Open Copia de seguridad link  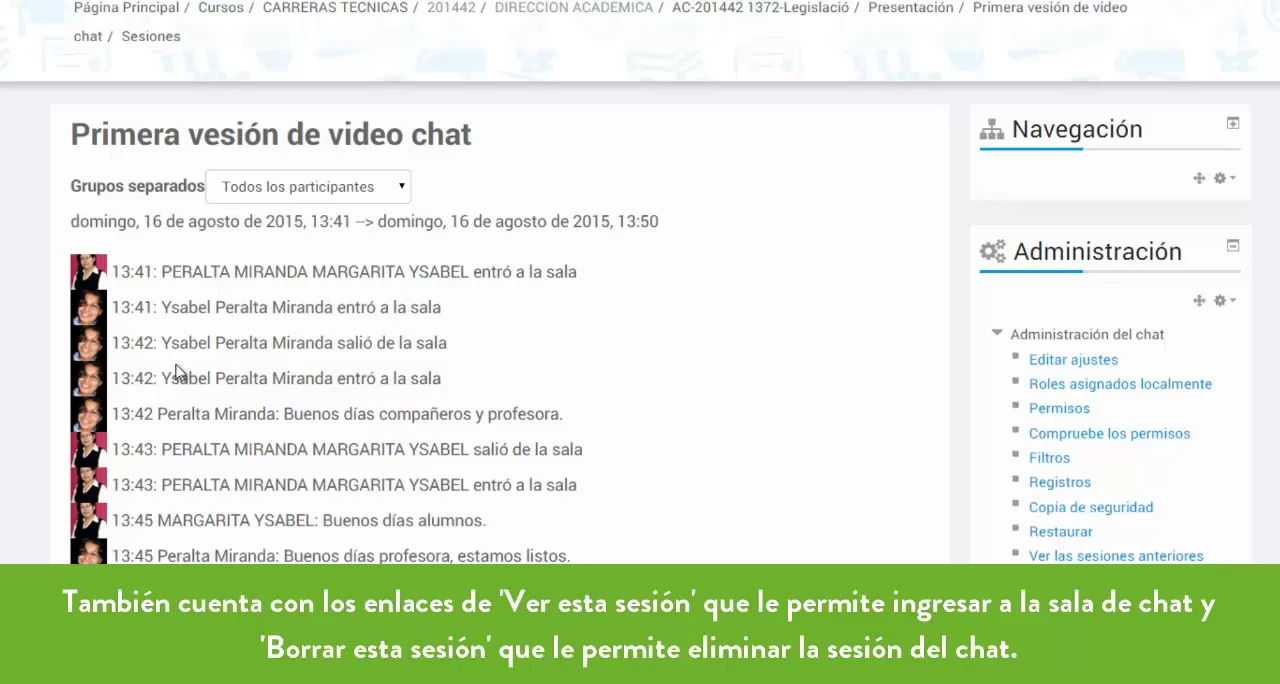click(1091, 507)
